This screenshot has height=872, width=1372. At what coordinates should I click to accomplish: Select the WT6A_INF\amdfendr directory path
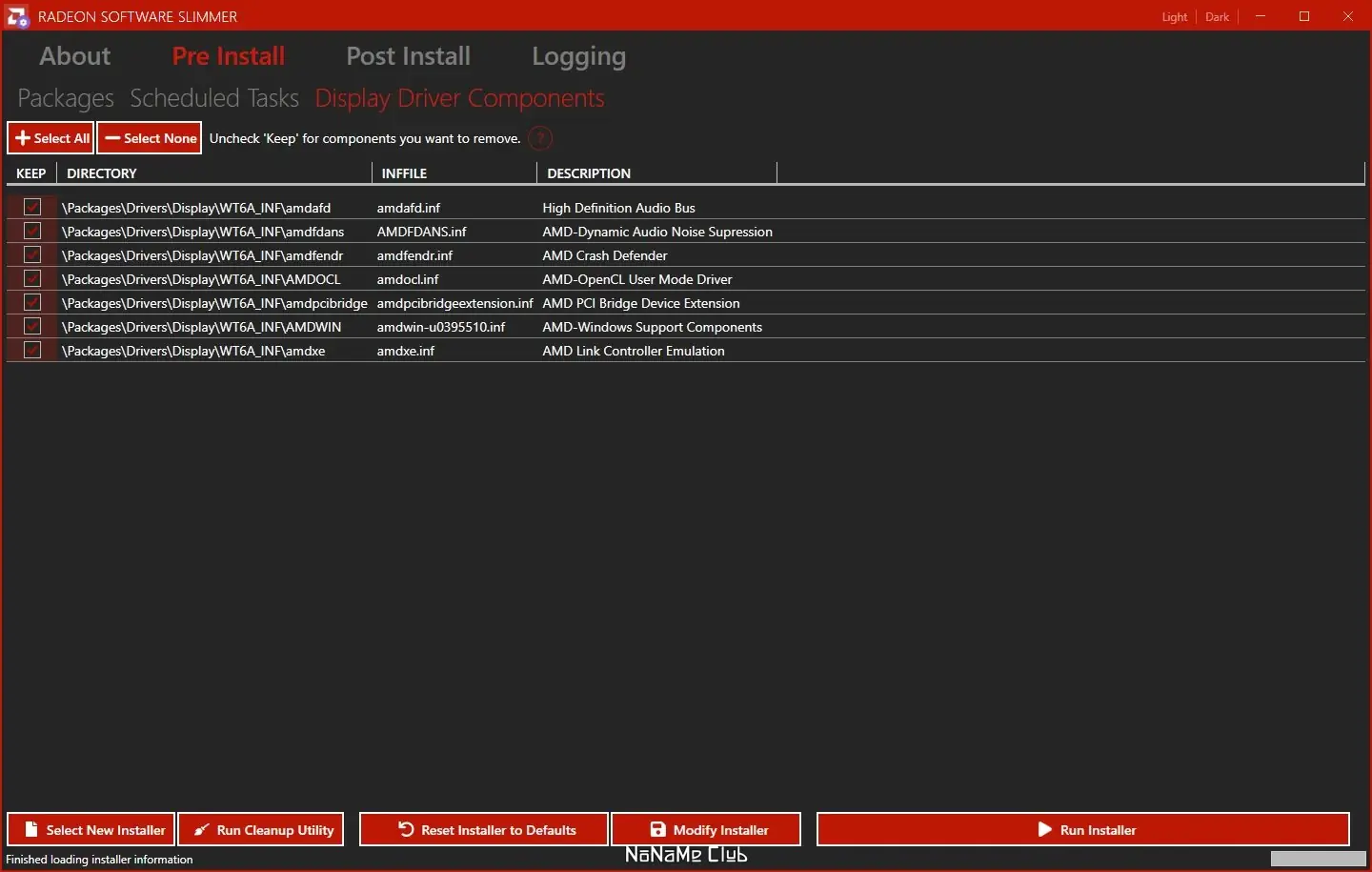202,255
